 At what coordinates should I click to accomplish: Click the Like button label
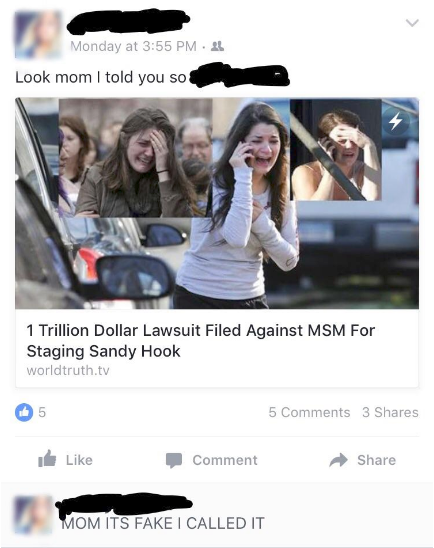click(79, 460)
